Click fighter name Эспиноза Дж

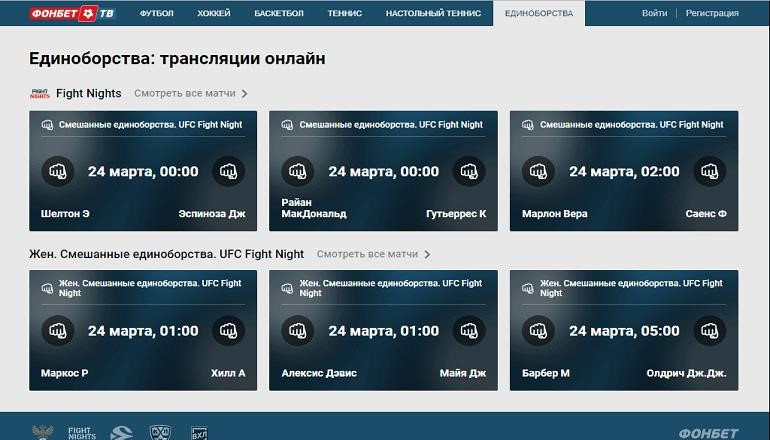coord(212,214)
